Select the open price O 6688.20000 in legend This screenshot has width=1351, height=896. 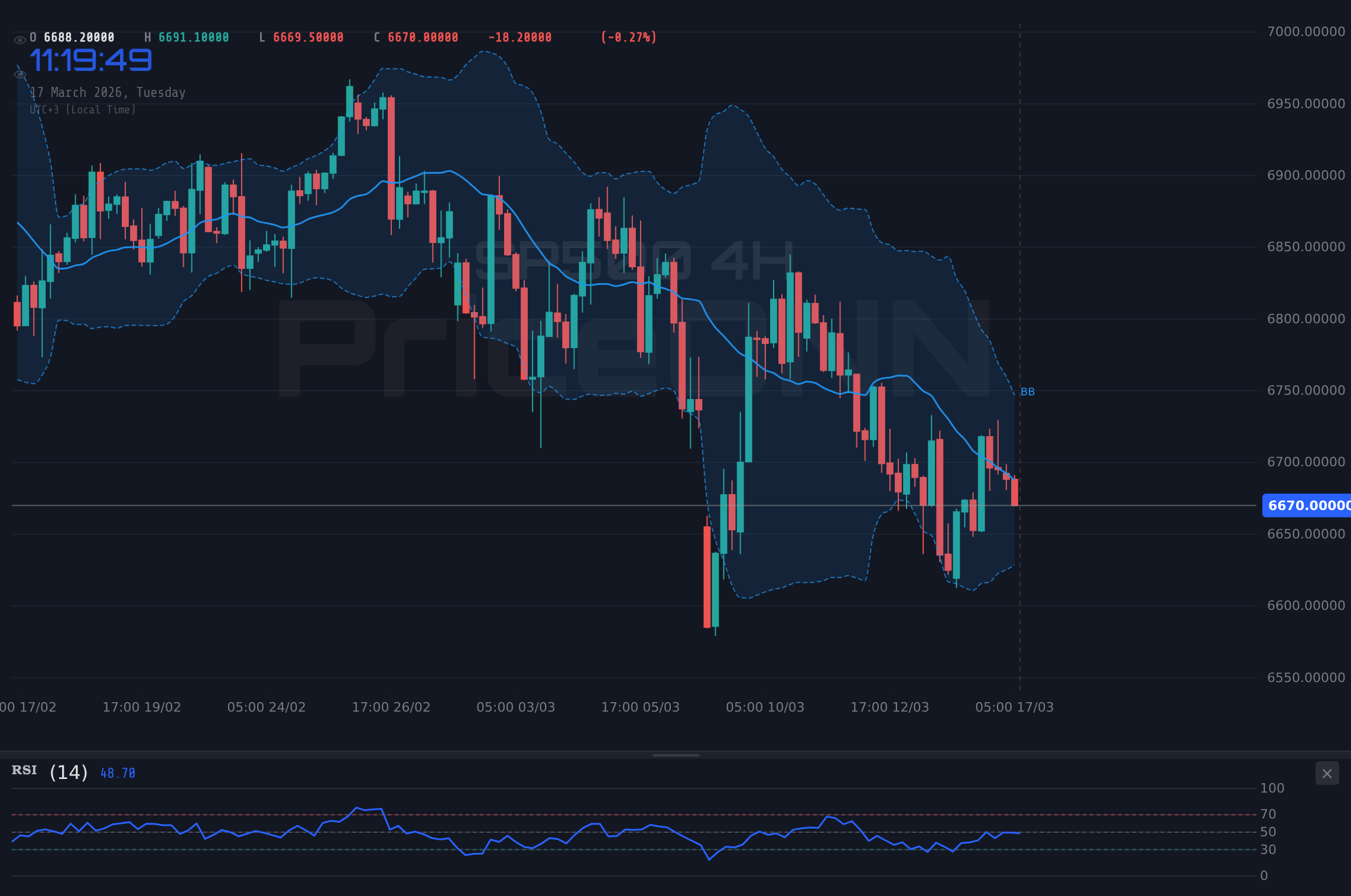(x=70, y=37)
